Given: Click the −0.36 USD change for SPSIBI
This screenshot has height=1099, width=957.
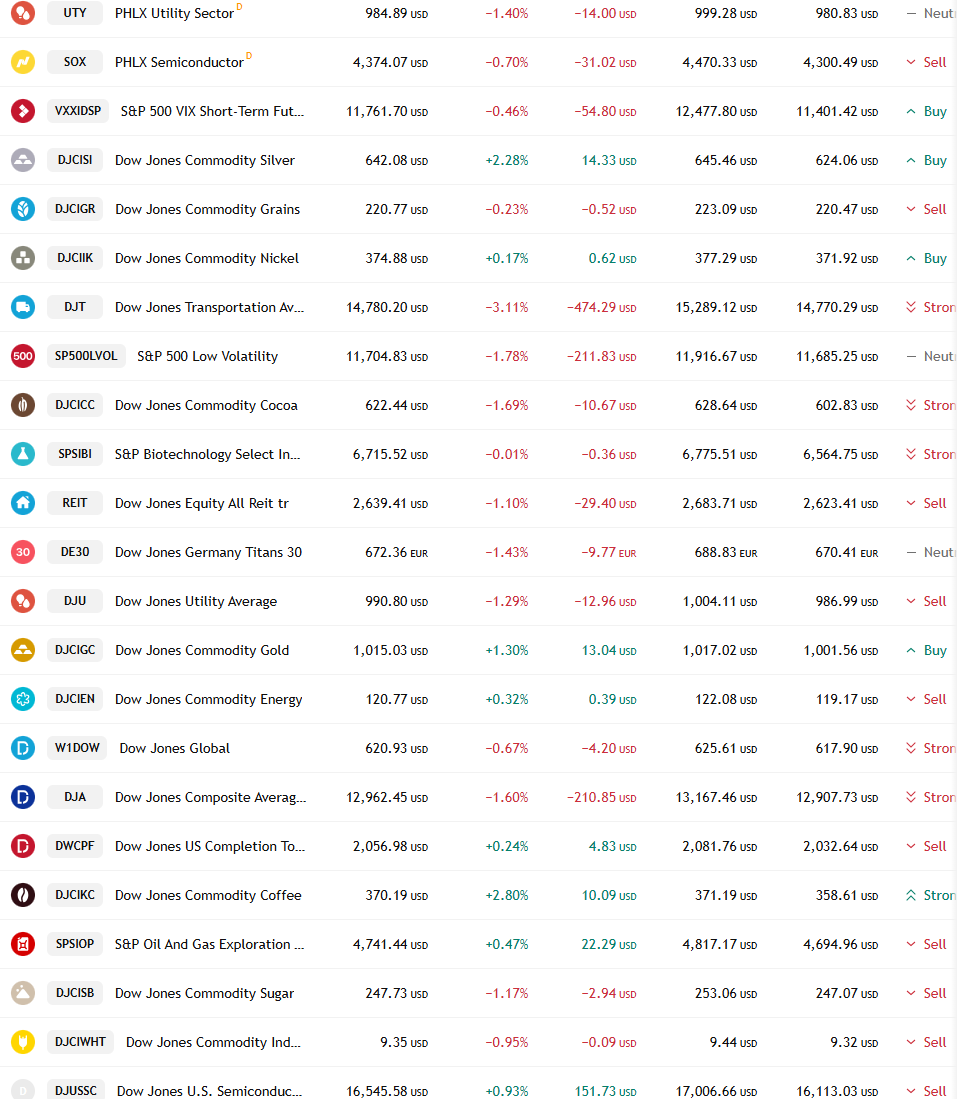Looking at the screenshot, I should [x=609, y=455].
